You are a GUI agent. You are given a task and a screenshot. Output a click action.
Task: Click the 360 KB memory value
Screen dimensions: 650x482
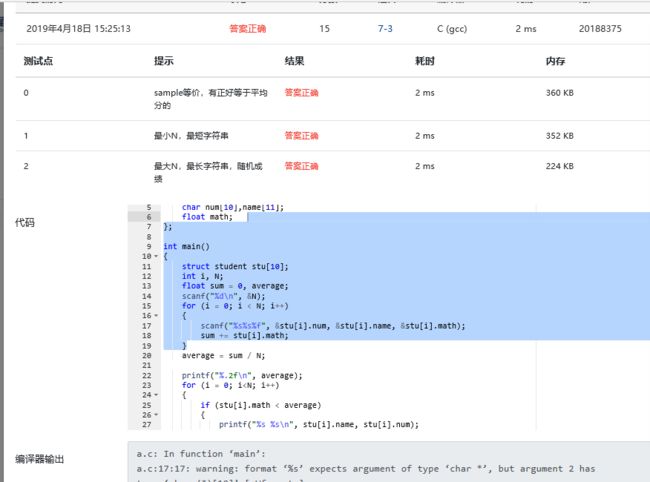click(560, 92)
